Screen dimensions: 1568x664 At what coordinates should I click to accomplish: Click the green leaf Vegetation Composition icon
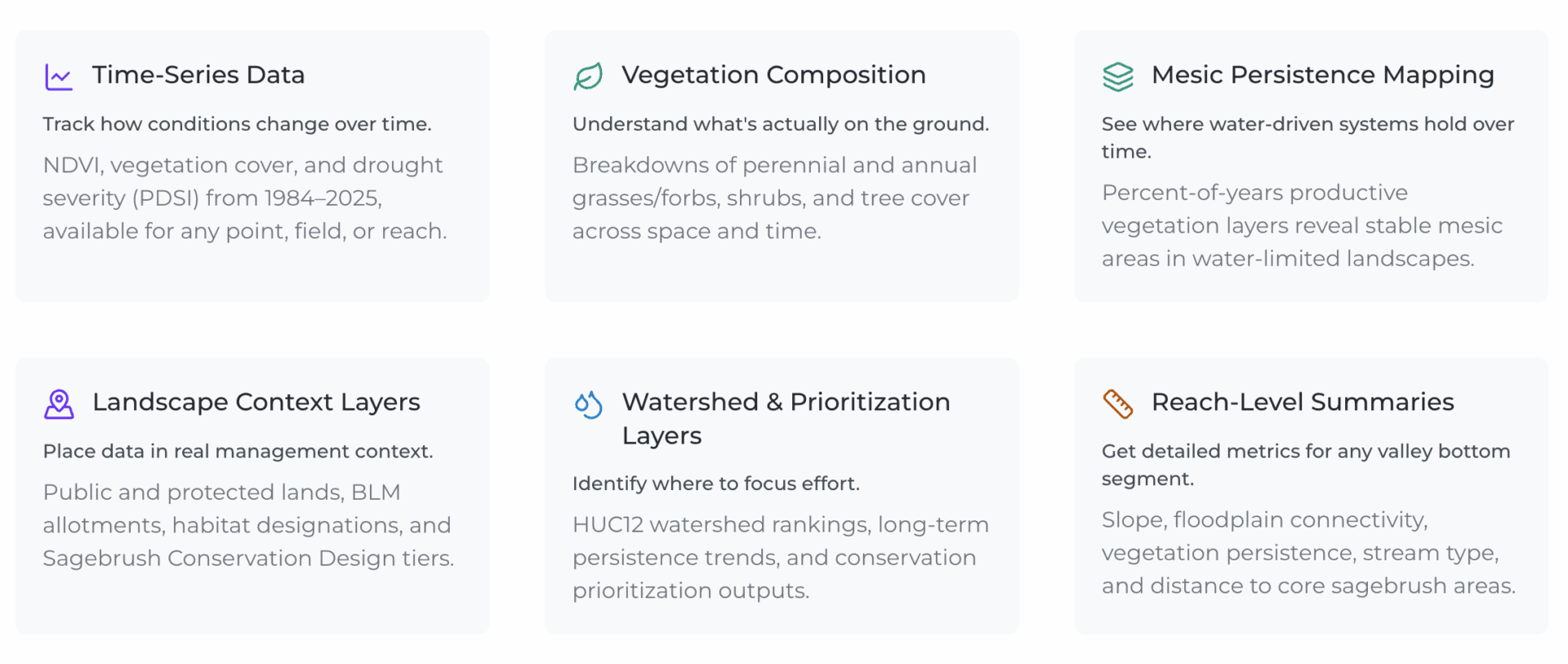tap(588, 77)
